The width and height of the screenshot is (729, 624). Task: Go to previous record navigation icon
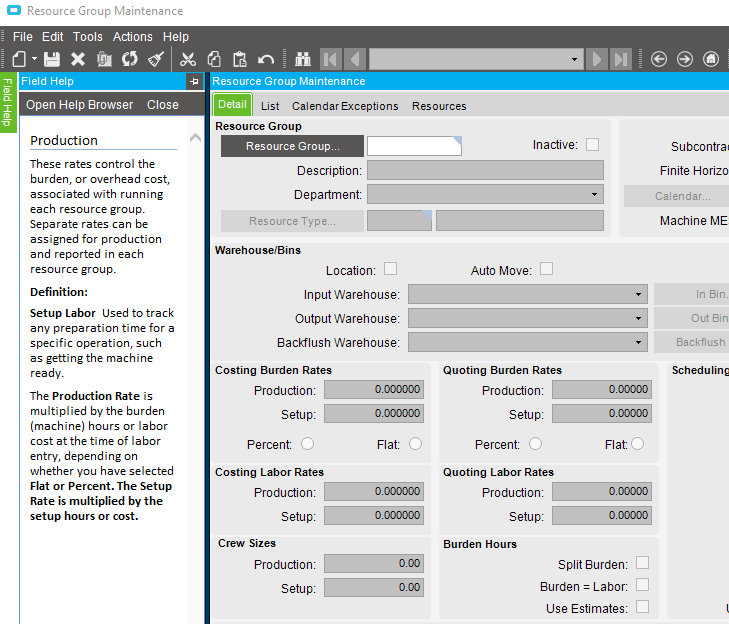(355, 59)
